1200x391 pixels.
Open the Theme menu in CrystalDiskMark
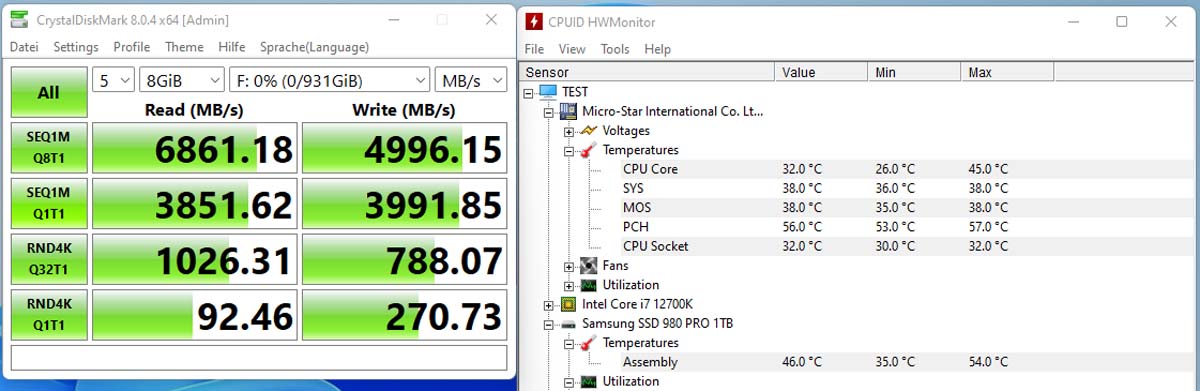click(184, 47)
